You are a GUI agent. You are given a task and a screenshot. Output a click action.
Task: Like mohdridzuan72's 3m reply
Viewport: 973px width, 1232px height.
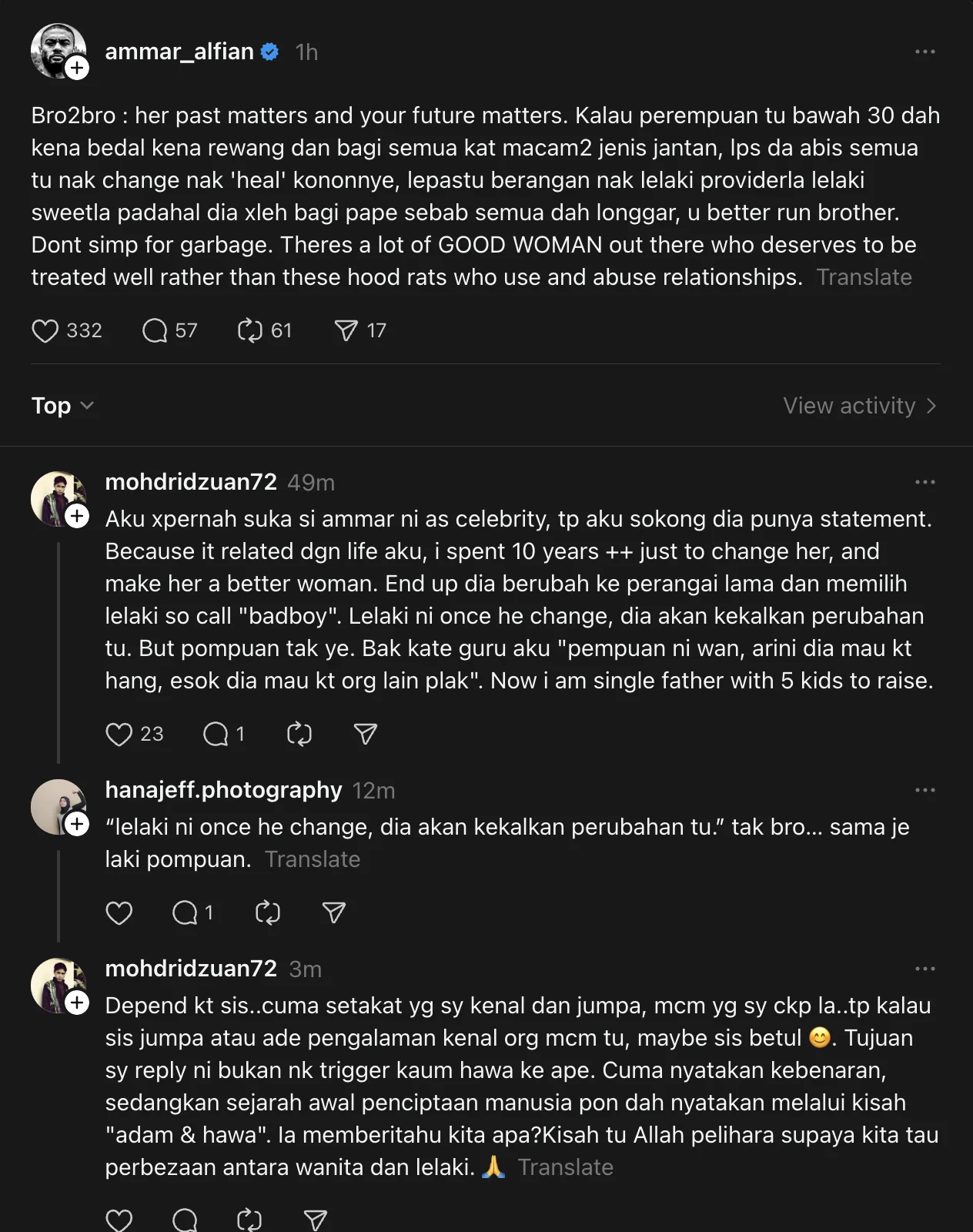pos(119,1220)
